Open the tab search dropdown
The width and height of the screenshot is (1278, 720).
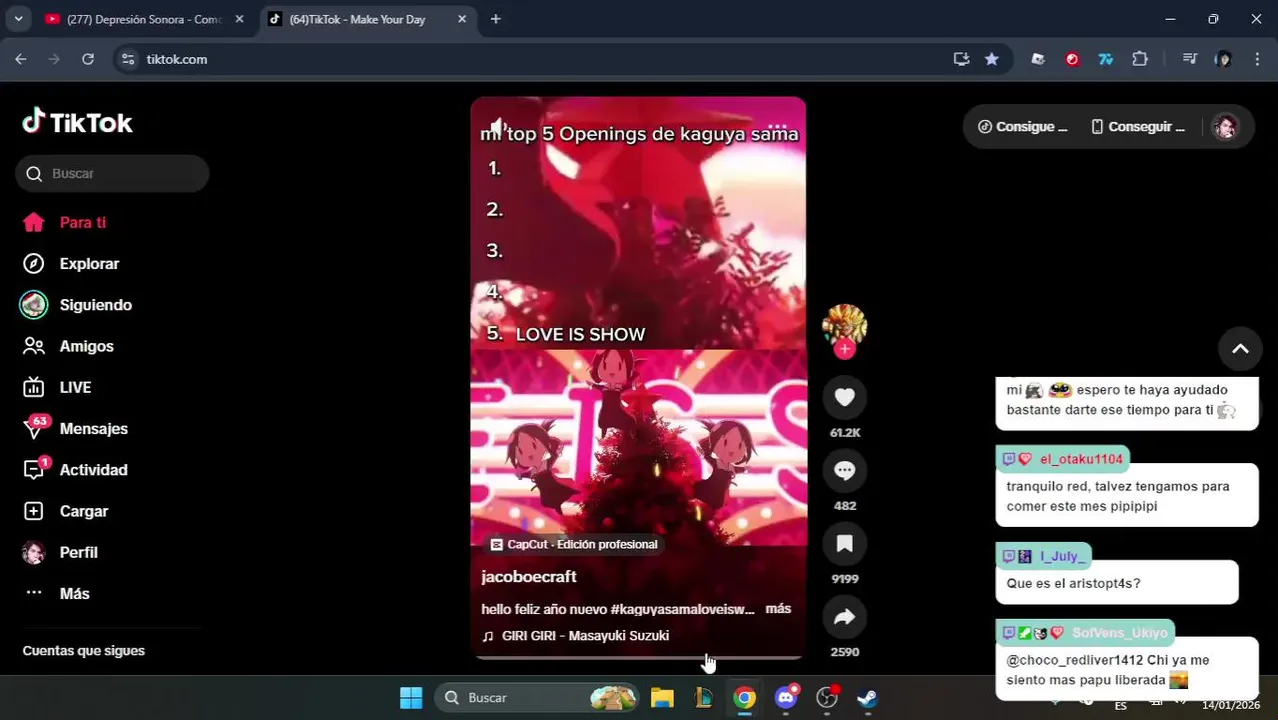tap(18, 19)
